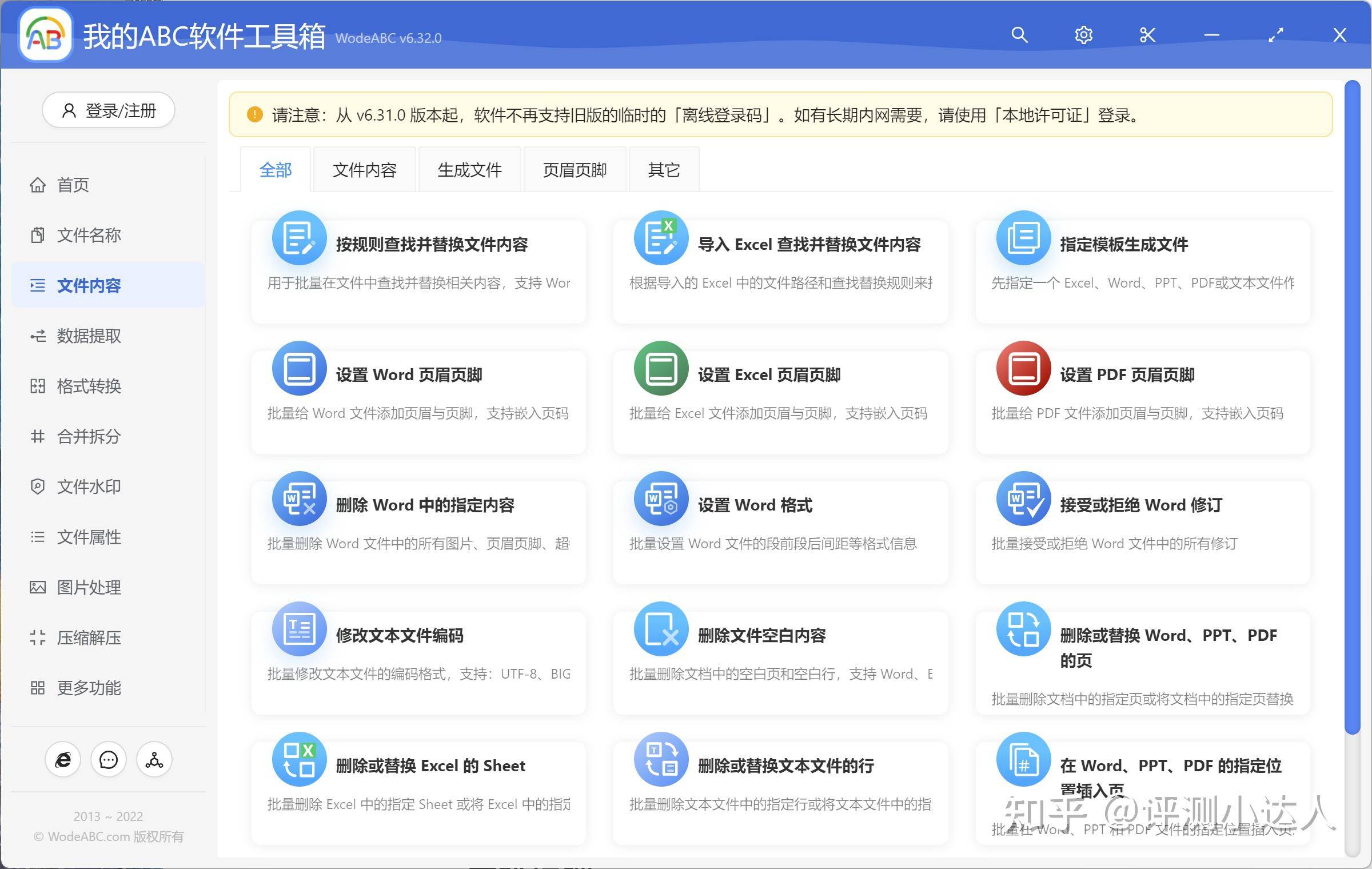
Task: Click the 导入 Excel 查找并替换 icon
Action: (x=661, y=238)
